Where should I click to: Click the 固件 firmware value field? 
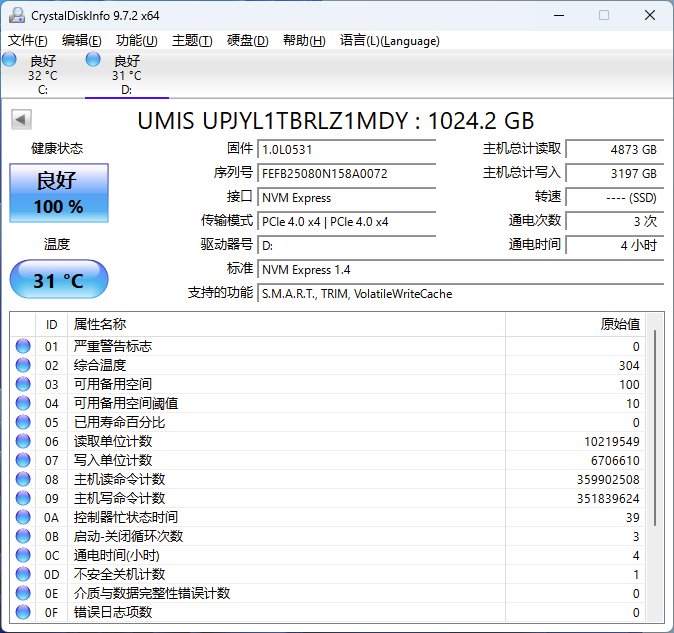347,149
